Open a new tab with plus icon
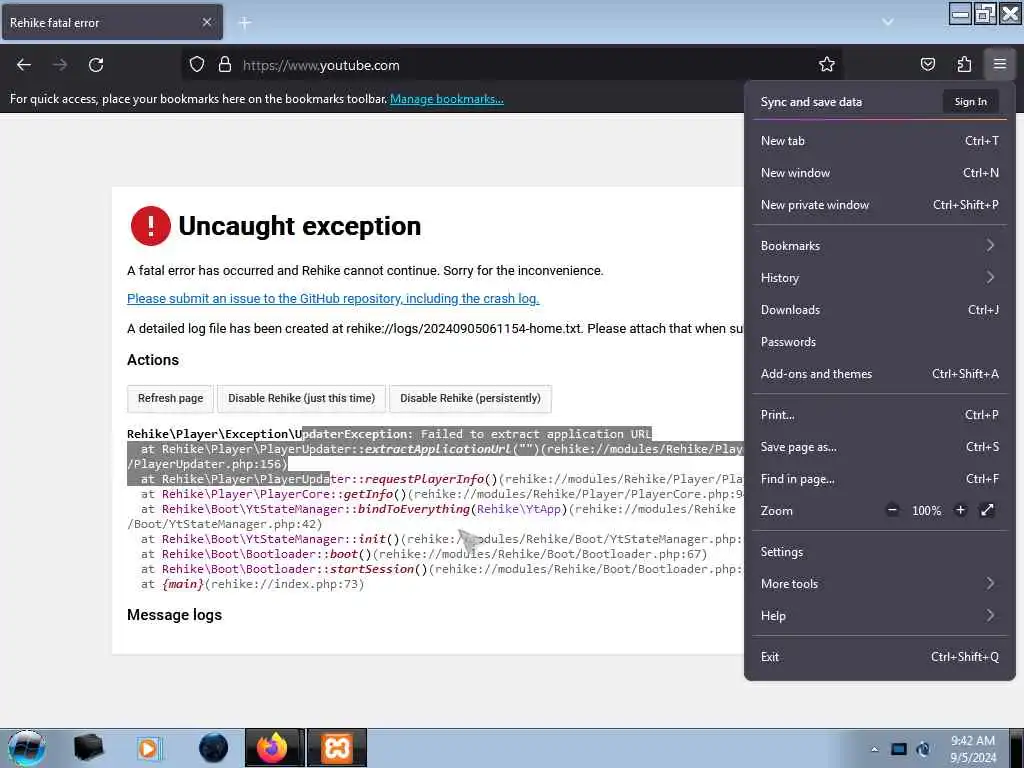 (x=245, y=23)
